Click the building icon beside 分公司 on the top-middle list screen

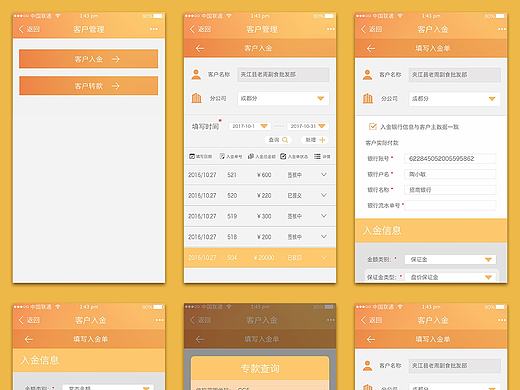[197, 98]
